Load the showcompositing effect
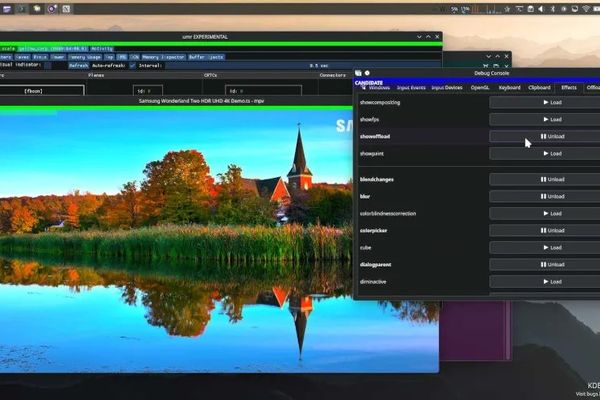This screenshot has width=600, height=400. (545, 103)
